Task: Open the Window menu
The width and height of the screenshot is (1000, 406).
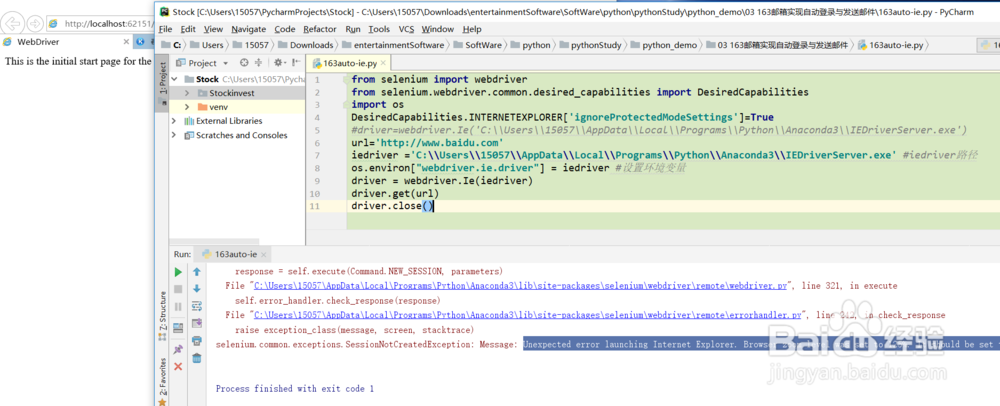Action: (438, 29)
